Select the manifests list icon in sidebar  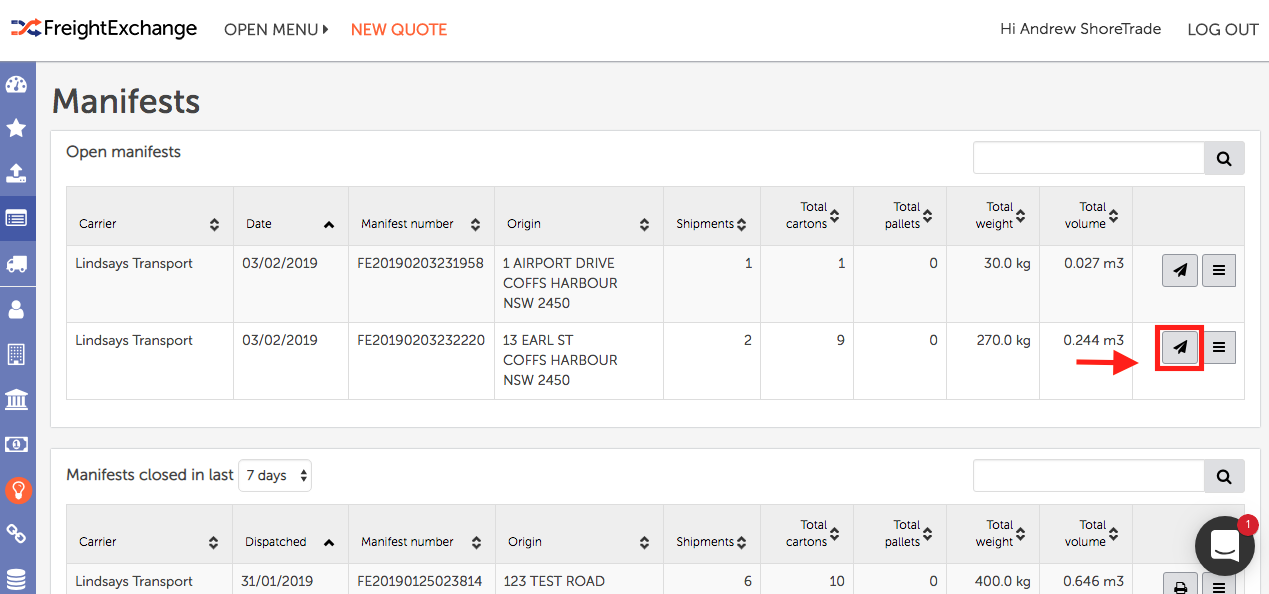(16, 218)
